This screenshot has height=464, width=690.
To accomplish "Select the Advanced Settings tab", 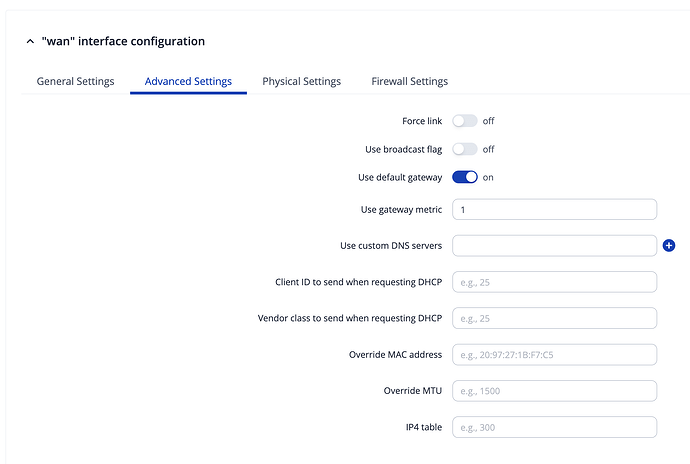I will [x=188, y=81].
